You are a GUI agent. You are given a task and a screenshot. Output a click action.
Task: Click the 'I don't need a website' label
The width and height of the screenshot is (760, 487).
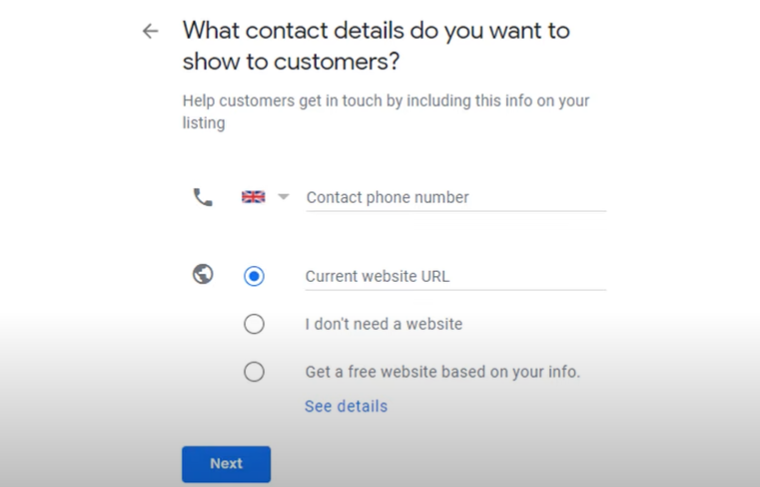383,324
